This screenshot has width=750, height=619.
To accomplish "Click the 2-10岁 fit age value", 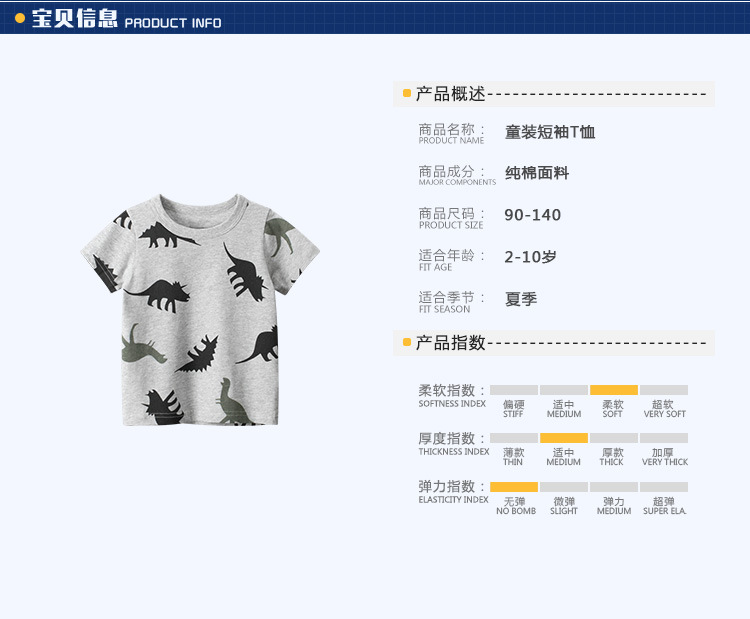I will click(530, 257).
